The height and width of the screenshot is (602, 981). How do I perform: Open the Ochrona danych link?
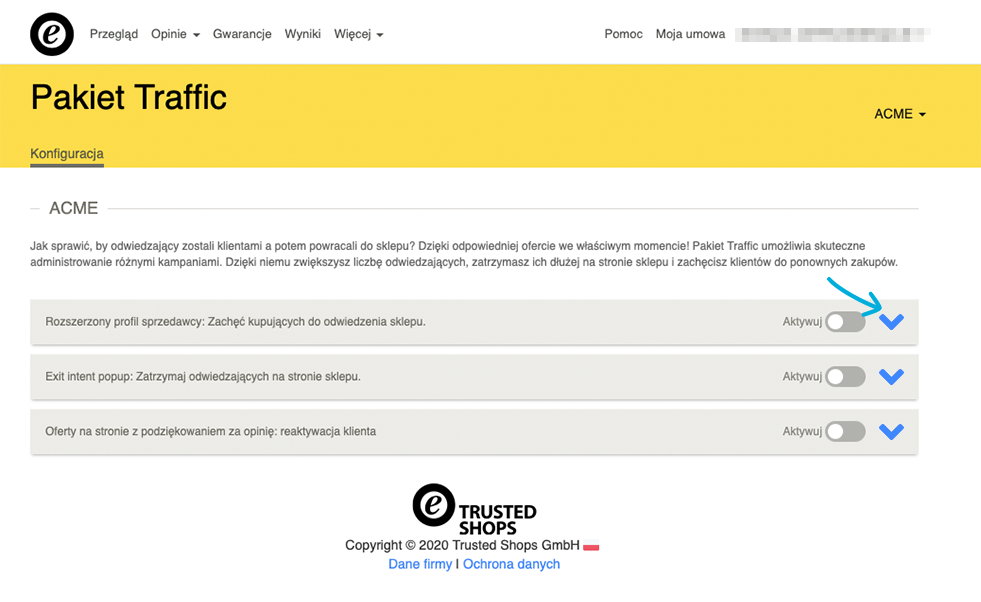tap(511, 564)
